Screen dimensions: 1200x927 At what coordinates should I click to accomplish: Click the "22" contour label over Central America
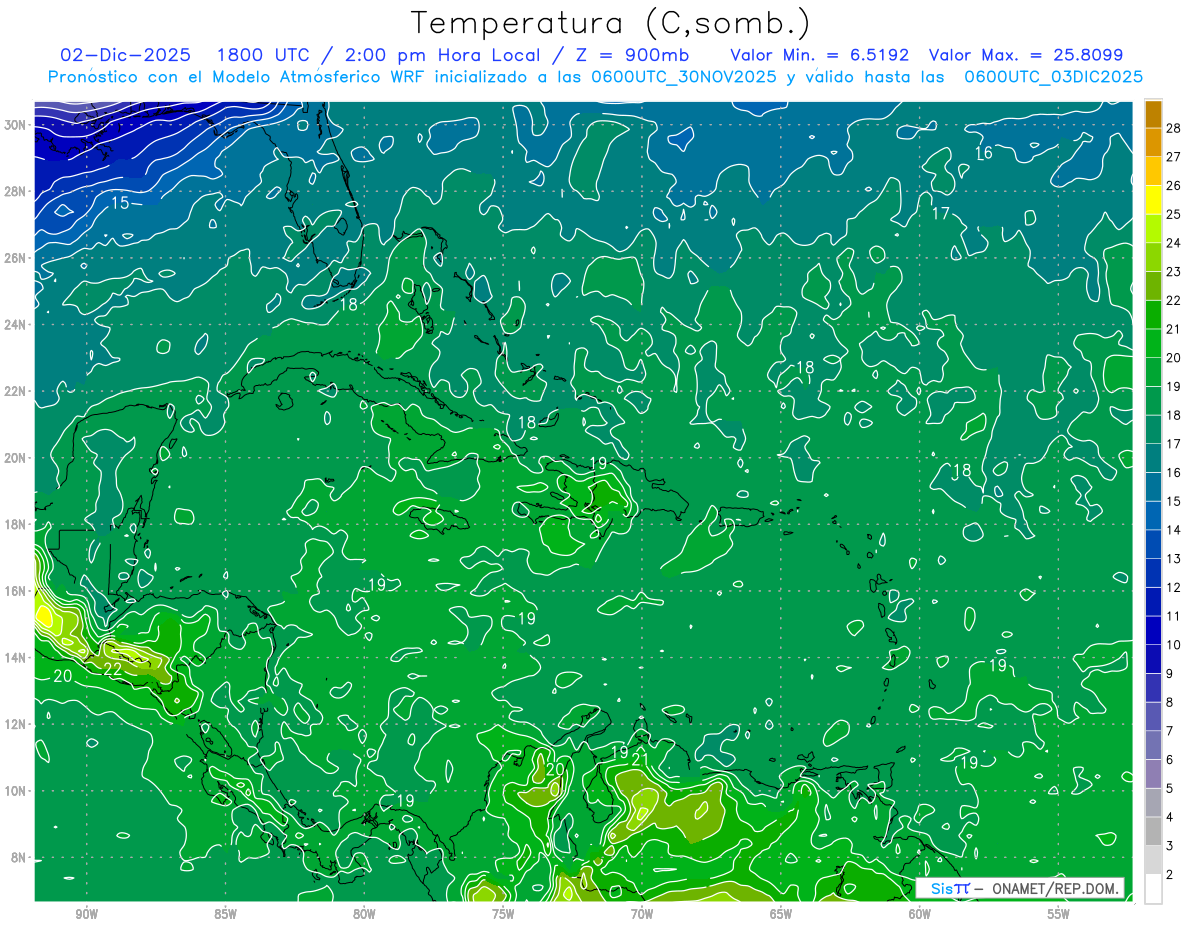113,669
